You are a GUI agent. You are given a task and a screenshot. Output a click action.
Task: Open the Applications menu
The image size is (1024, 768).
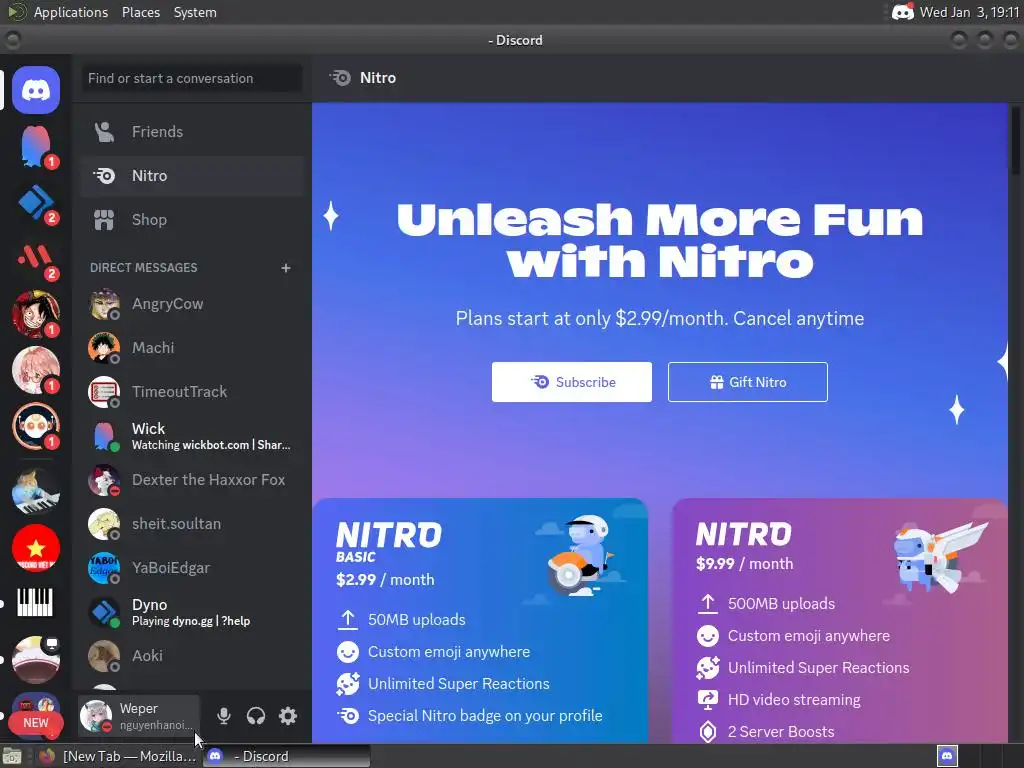pos(71,12)
